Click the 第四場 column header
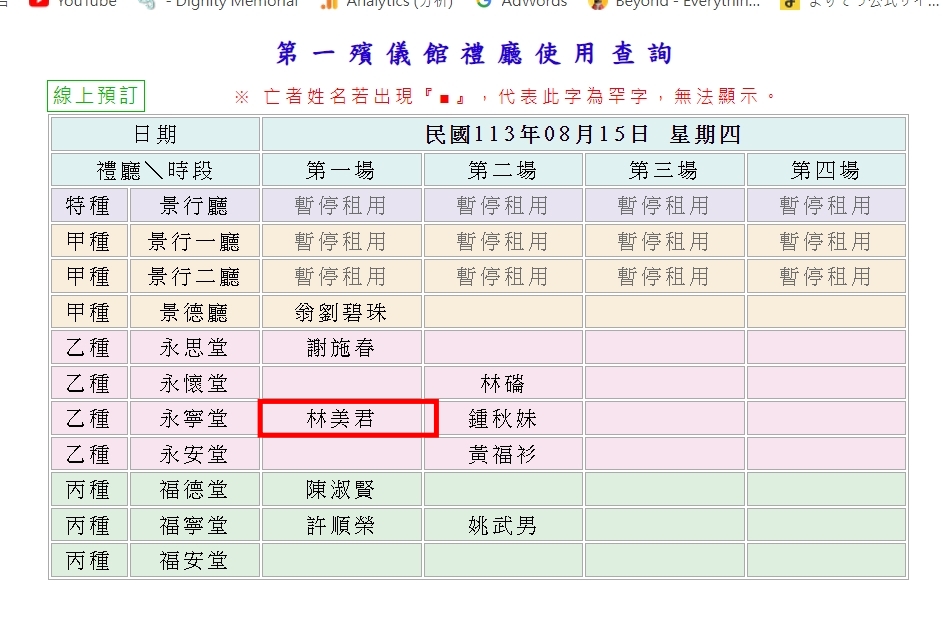The width and height of the screenshot is (943, 619). (x=825, y=170)
